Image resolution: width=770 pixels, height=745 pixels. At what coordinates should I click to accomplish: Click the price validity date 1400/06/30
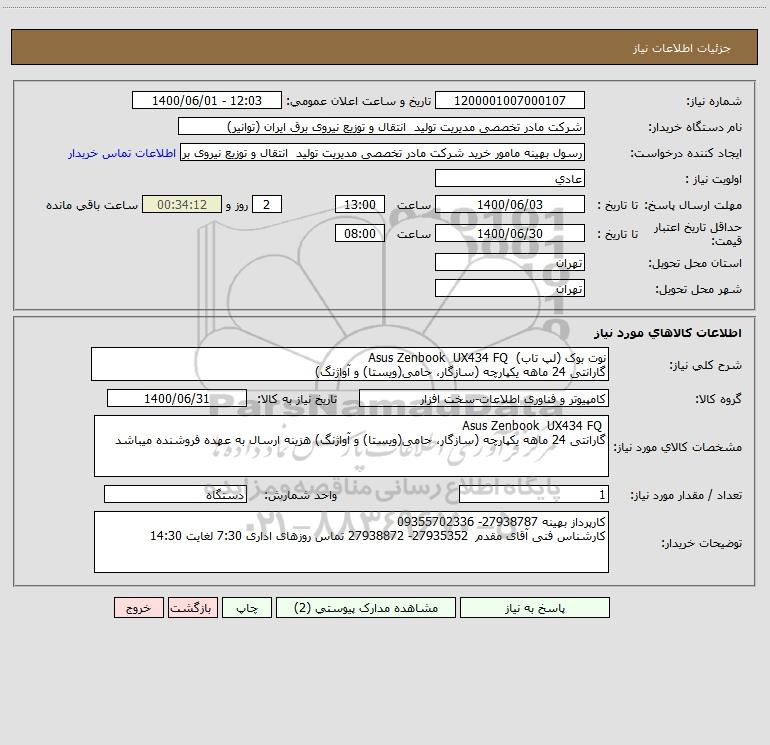click(x=510, y=234)
